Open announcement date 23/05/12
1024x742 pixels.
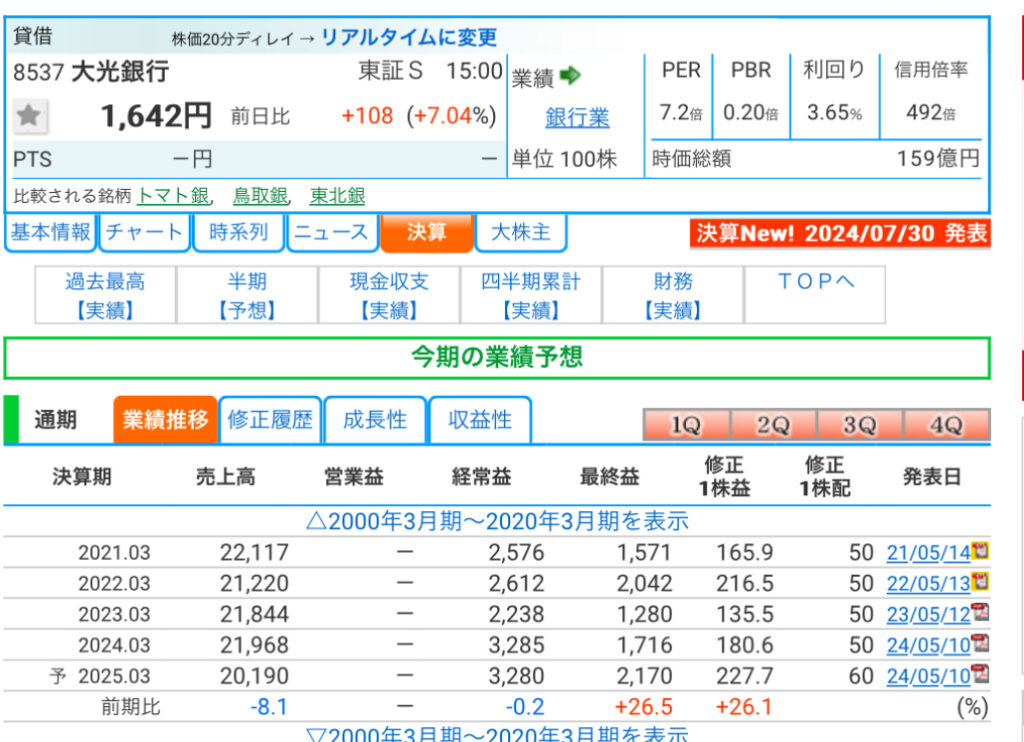pos(928,615)
